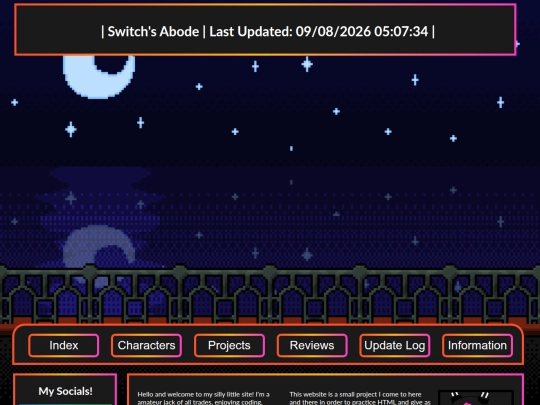Click the My Socials! heading
The width and height of the screenshot is (540, 405).
tap(65, 391)
